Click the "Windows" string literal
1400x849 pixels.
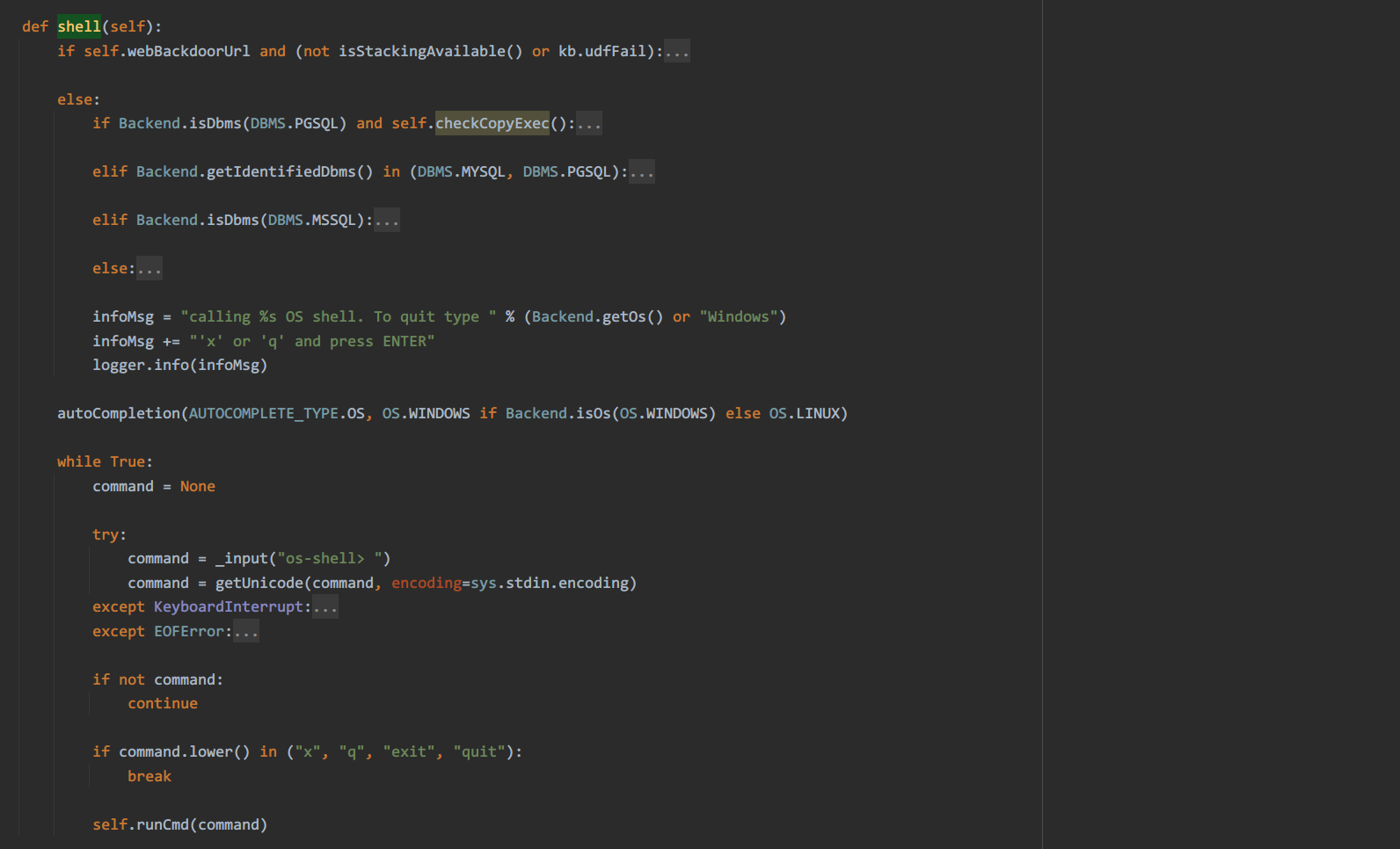739,316
